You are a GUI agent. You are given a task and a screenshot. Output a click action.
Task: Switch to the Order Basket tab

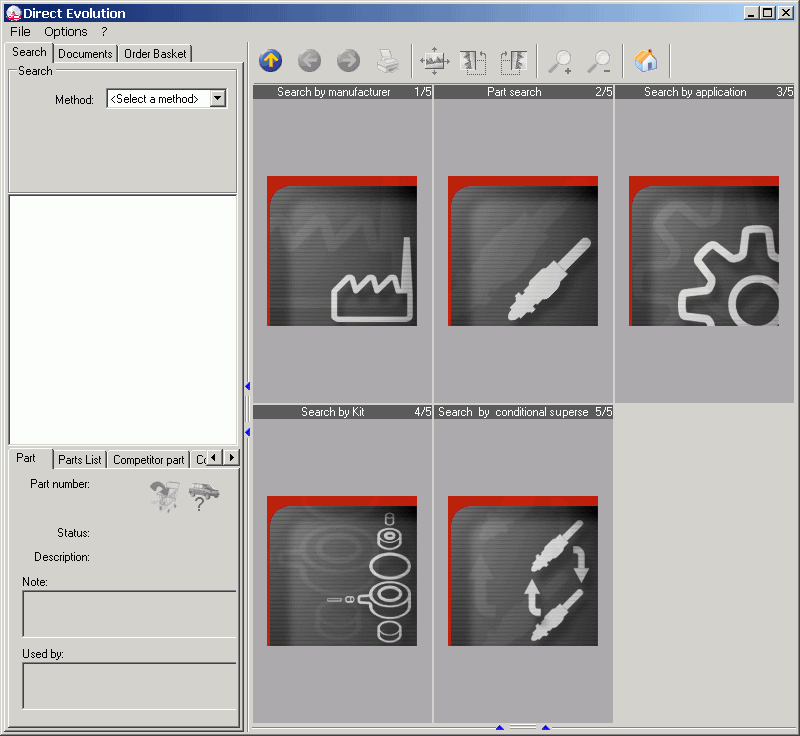[154, 53]
